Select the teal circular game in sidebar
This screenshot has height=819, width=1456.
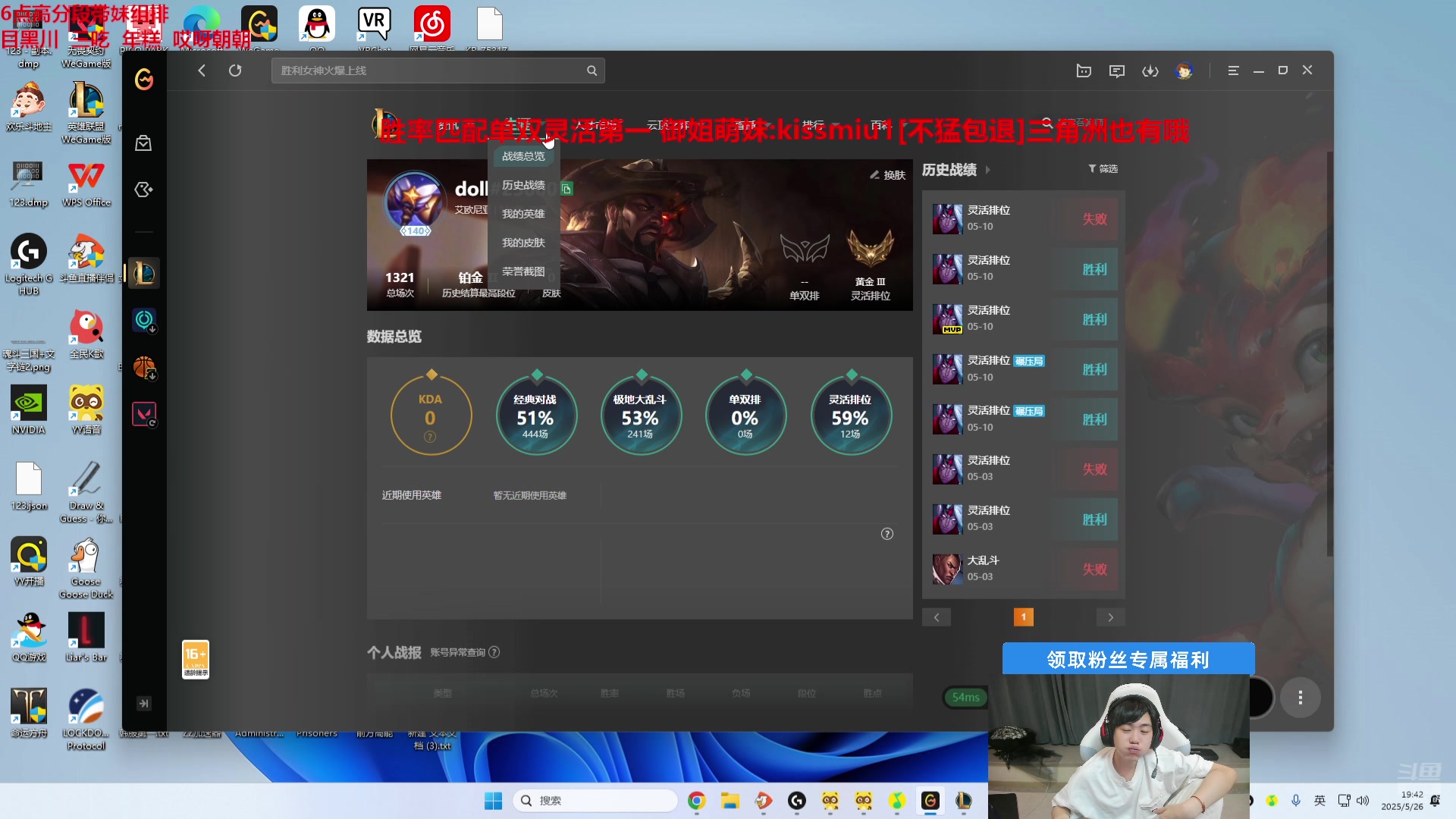click(144, 320)
